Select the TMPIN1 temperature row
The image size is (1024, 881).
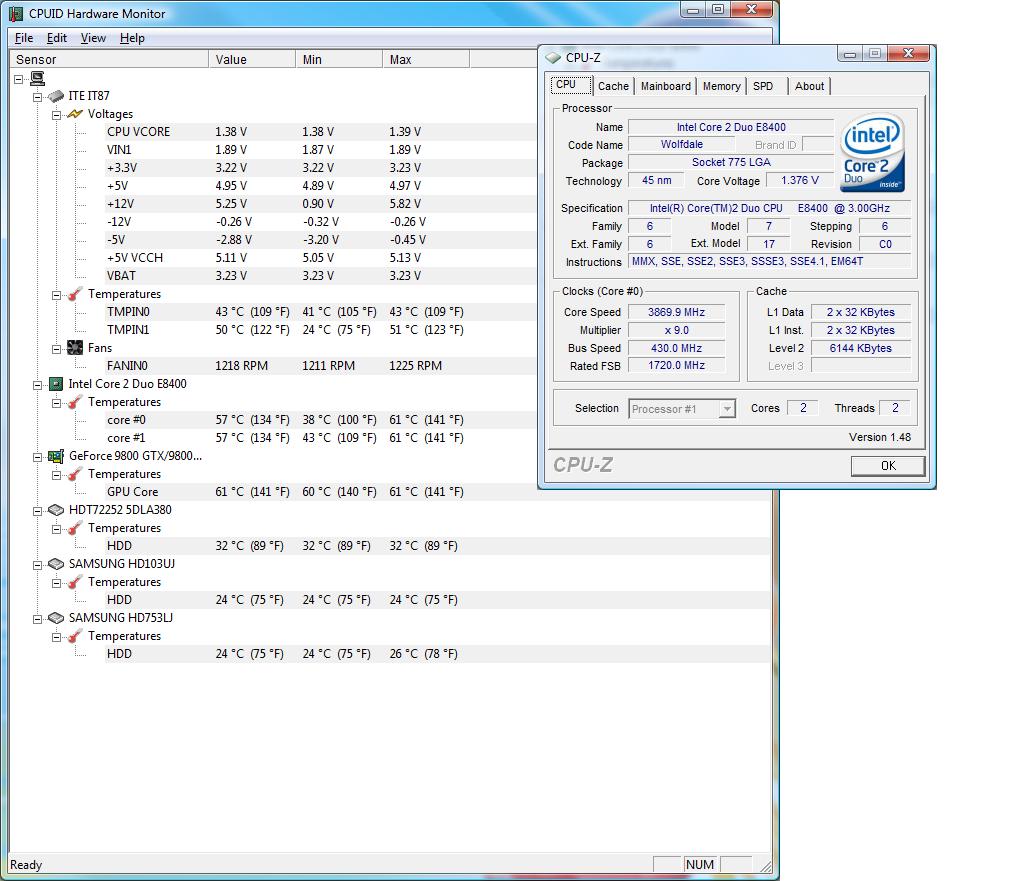coord(320,330)
